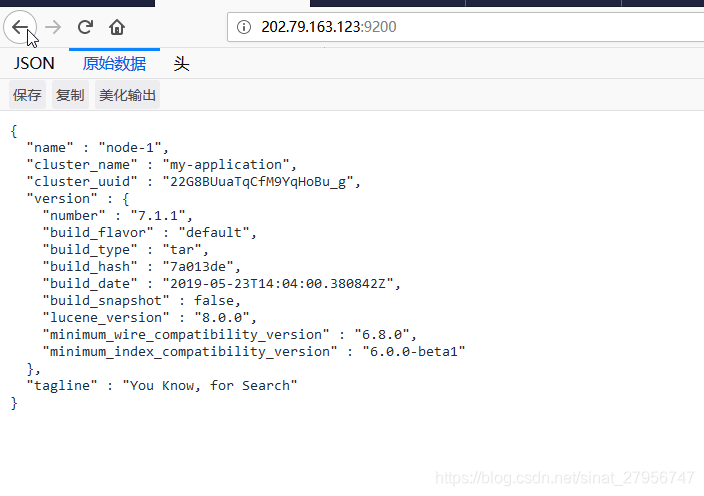Click the 美化输出 pretty print button
The height and width of the screenshot is (496, 704).
point(128,95)
